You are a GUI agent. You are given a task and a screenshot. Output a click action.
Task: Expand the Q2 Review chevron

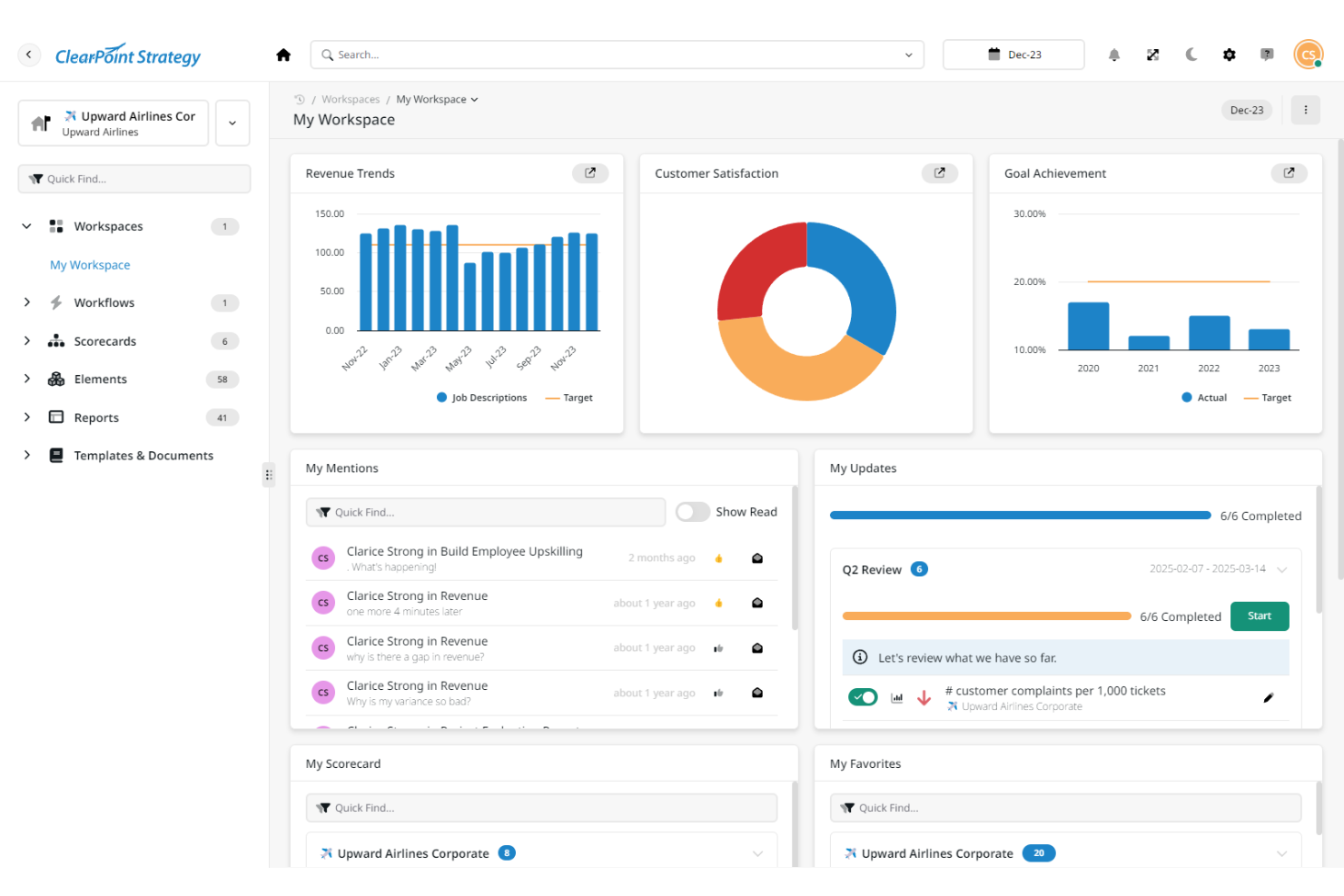click(1281, 569)
